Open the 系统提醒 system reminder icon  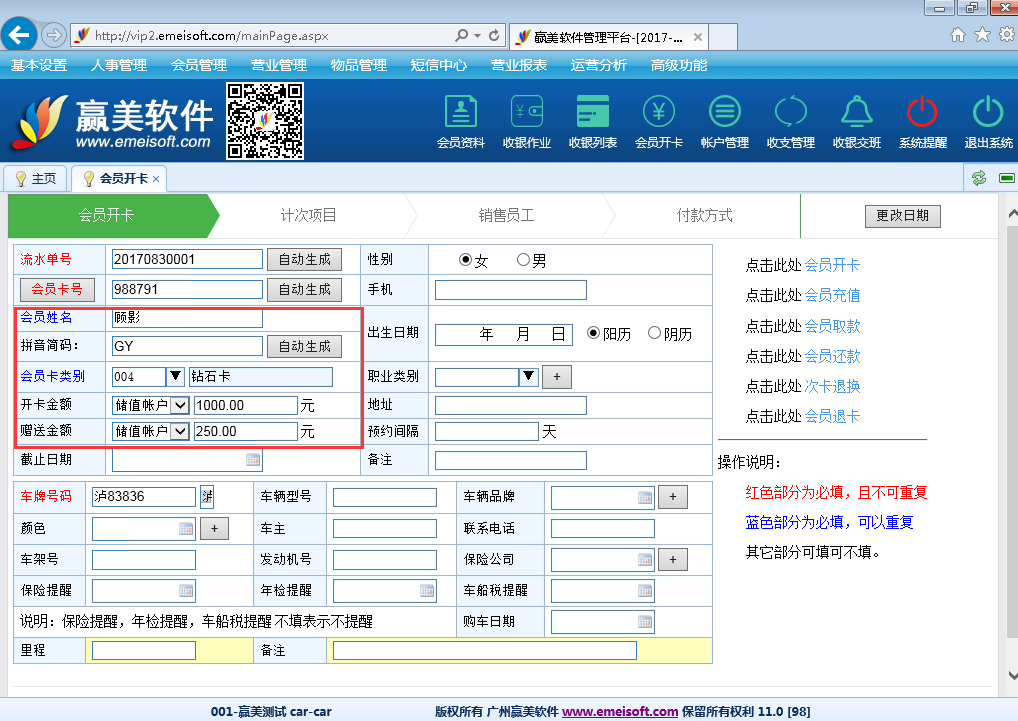coord(922,120)
